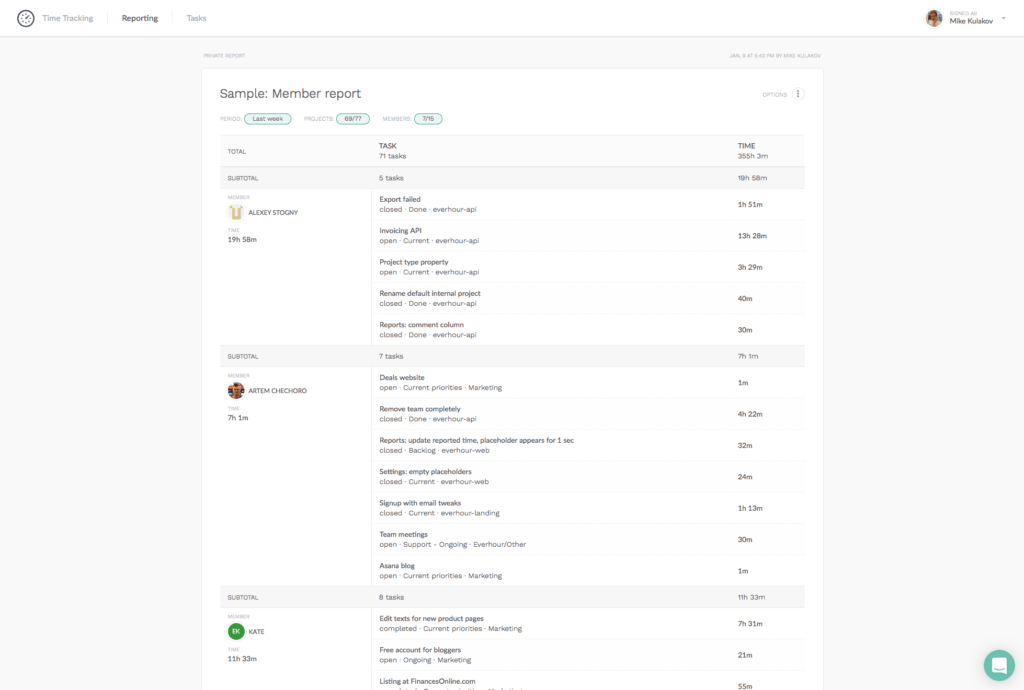Screen dimensions: 1024x690
Task: Open the Invoicing API task
Action: tap(403, 230)
